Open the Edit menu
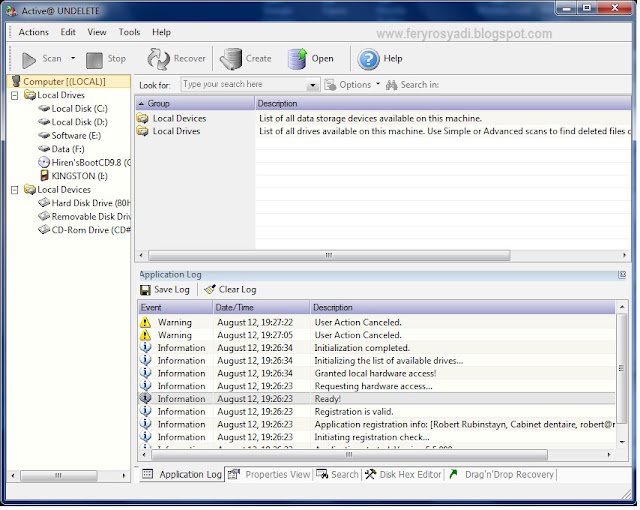The height and width of the screenshot is (510, 640). click(x=68, y=32)
